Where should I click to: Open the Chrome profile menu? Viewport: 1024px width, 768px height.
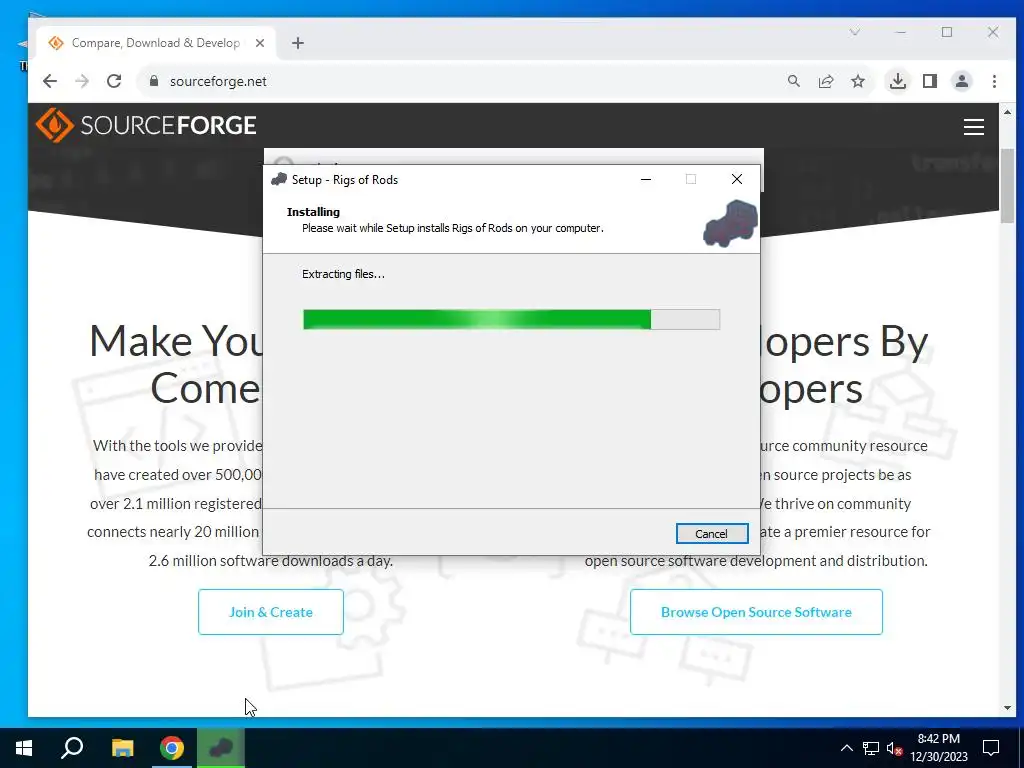962,81
